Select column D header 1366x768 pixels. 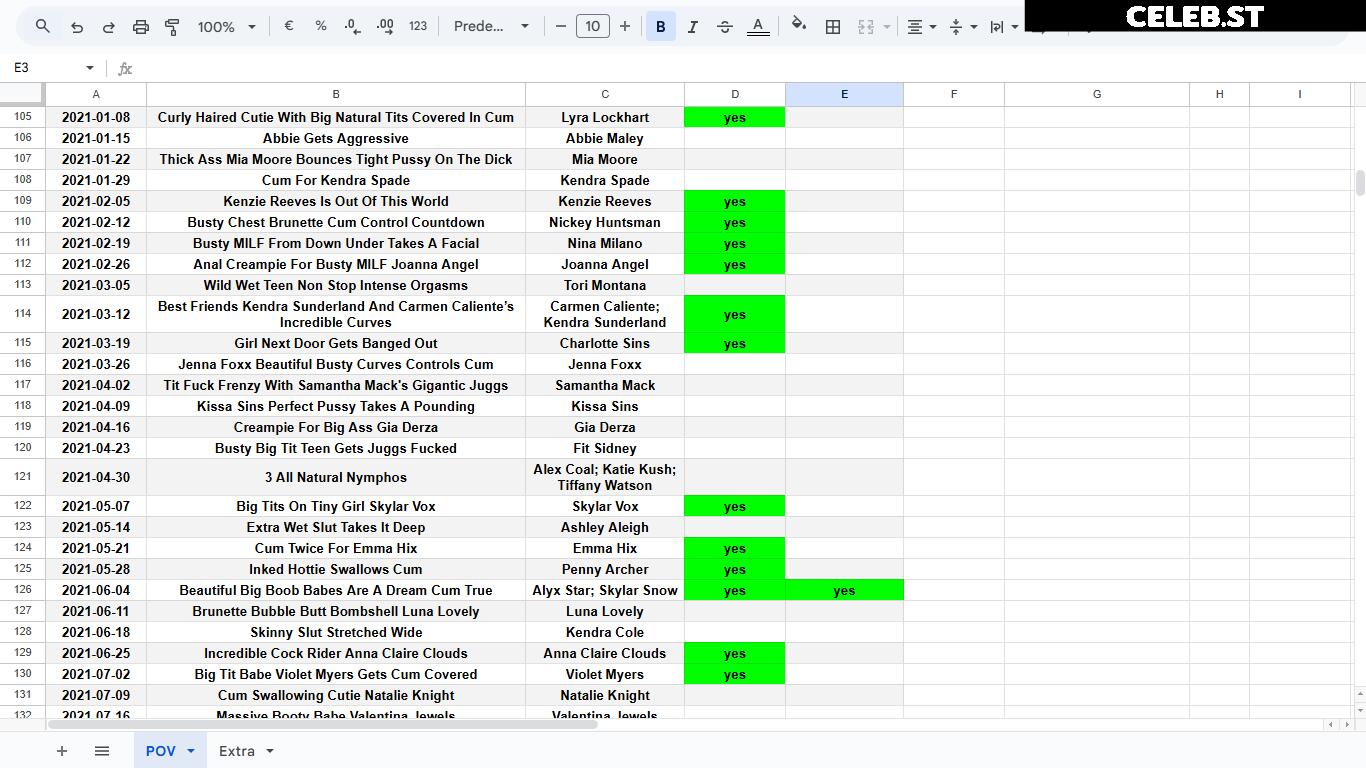pos(735,94)
